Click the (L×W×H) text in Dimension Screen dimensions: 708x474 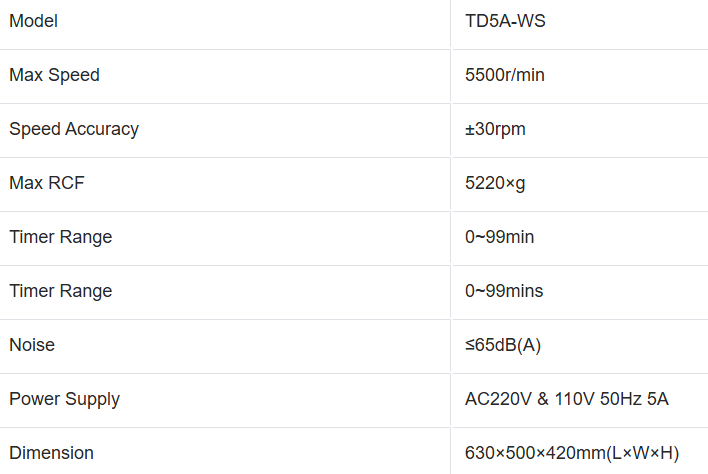[x=643, y=453]
